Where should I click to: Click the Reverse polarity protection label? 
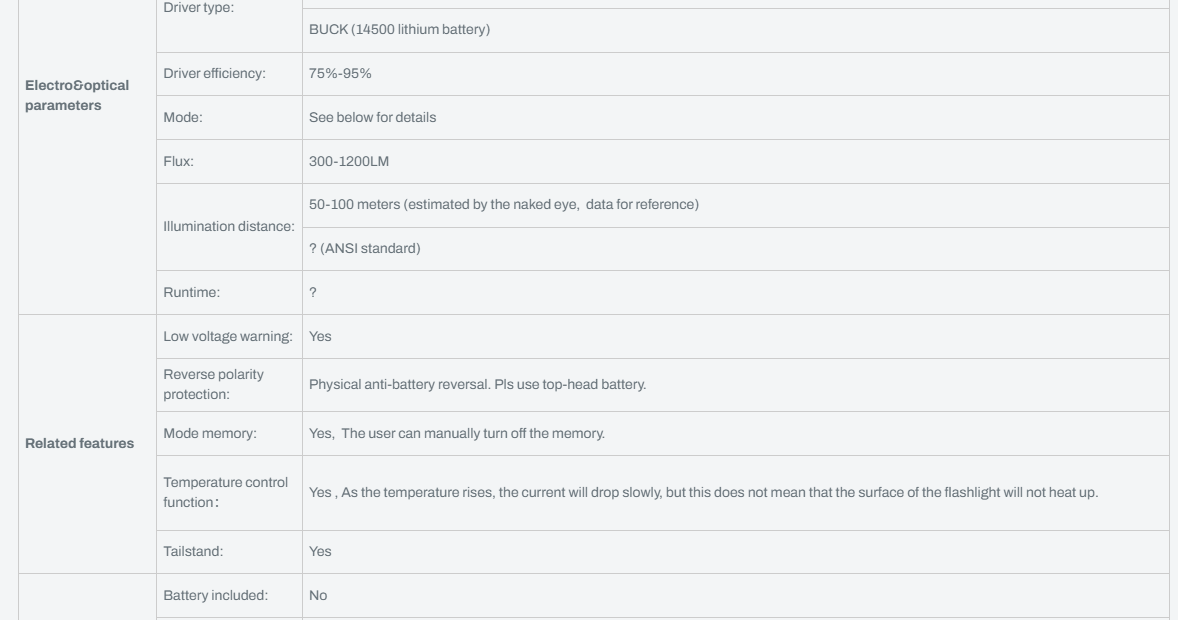(213, 385)
